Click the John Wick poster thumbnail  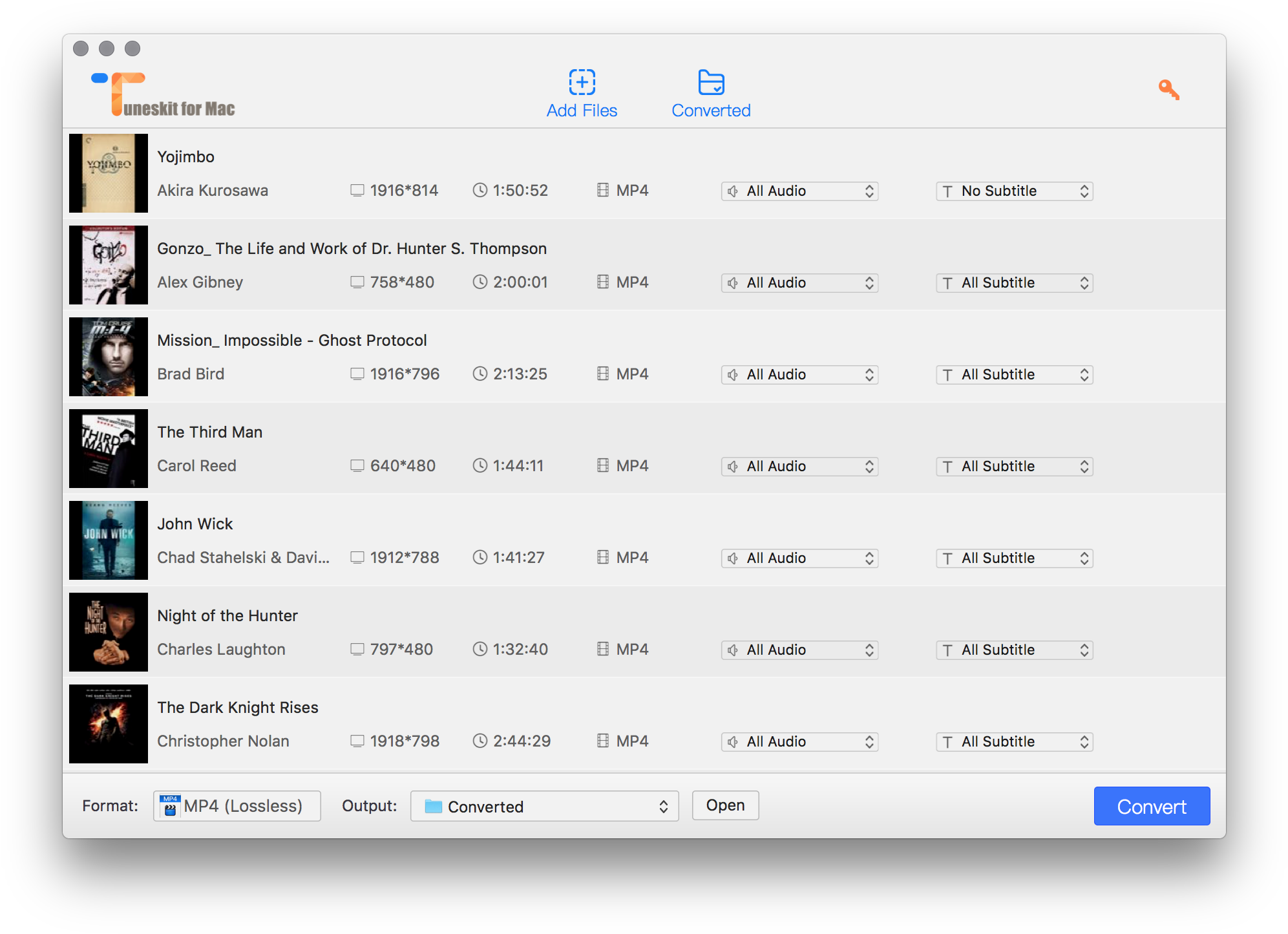[108, 540]
